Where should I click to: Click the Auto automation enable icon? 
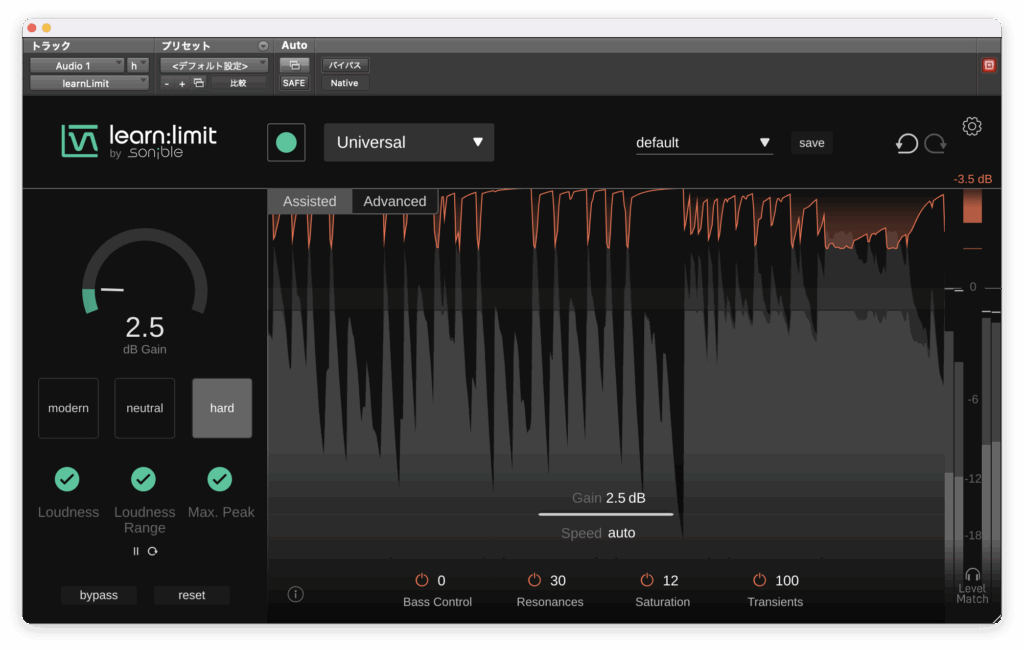(x=294, y=65)
